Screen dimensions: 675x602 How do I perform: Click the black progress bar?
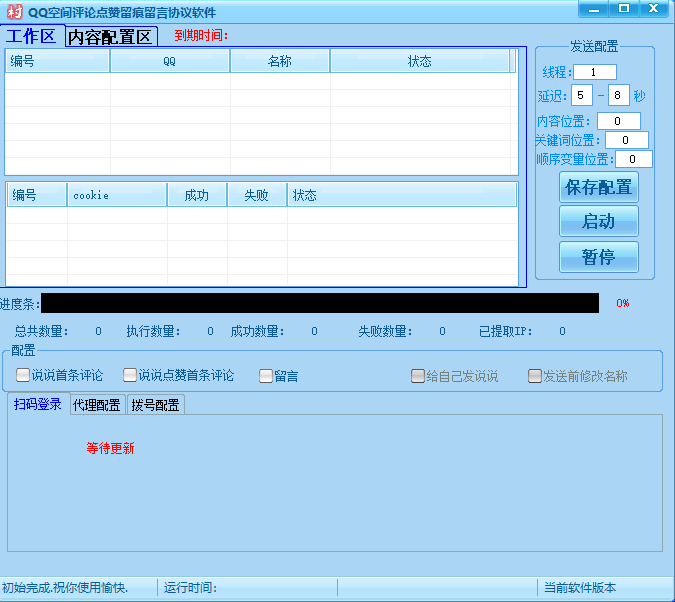click(x=320, y=303)
